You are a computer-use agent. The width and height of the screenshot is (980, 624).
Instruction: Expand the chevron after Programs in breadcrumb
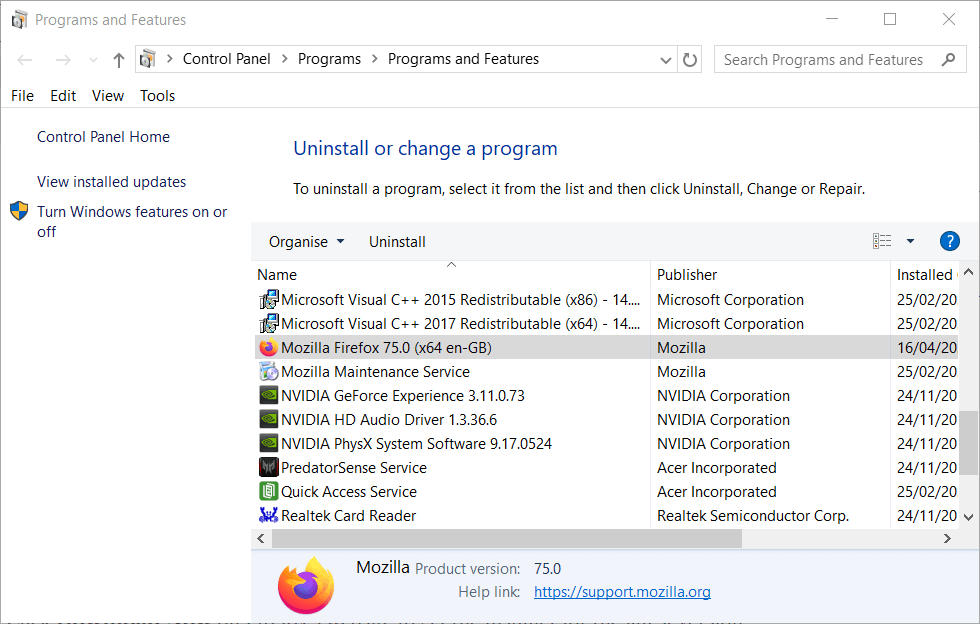(374, 59)
